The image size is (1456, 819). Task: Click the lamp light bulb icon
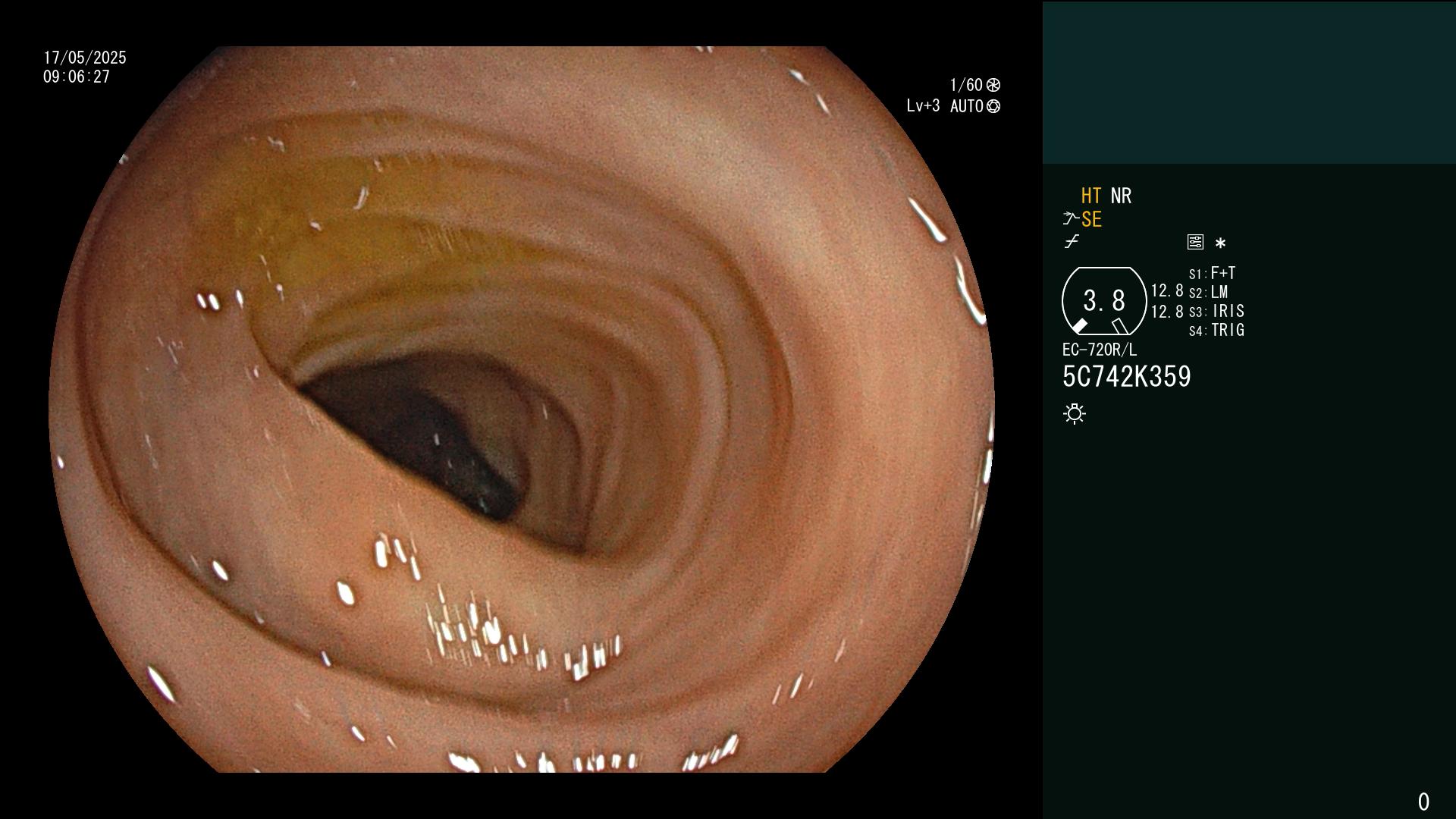[1075, 413]
